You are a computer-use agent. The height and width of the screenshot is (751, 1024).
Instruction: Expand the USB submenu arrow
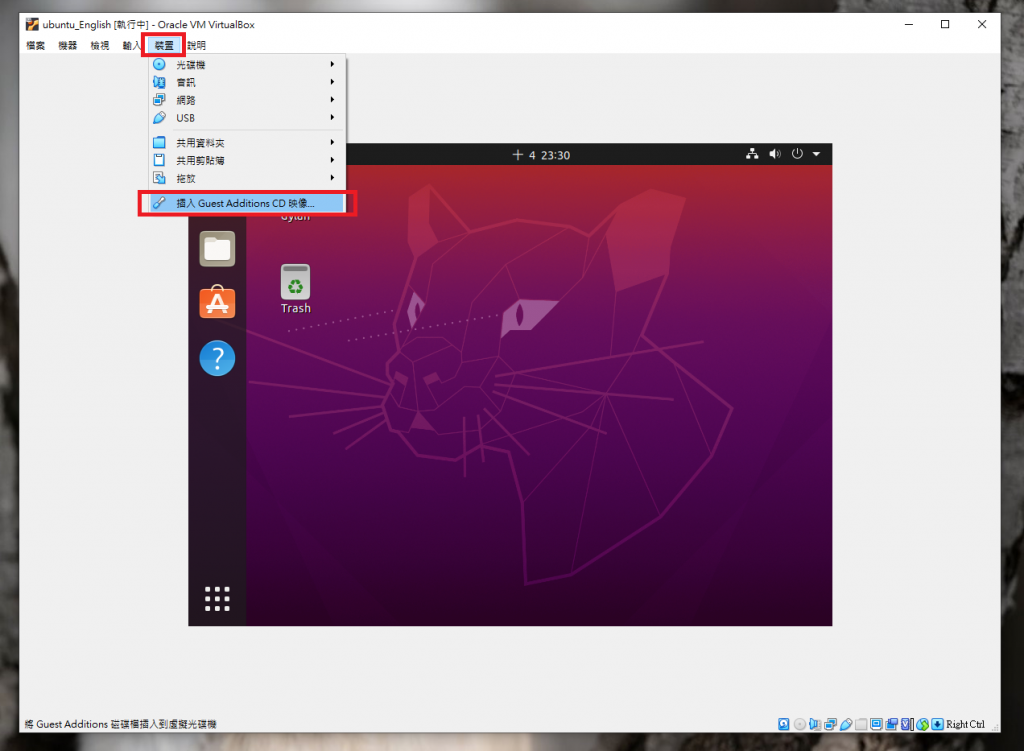[332, 118]
